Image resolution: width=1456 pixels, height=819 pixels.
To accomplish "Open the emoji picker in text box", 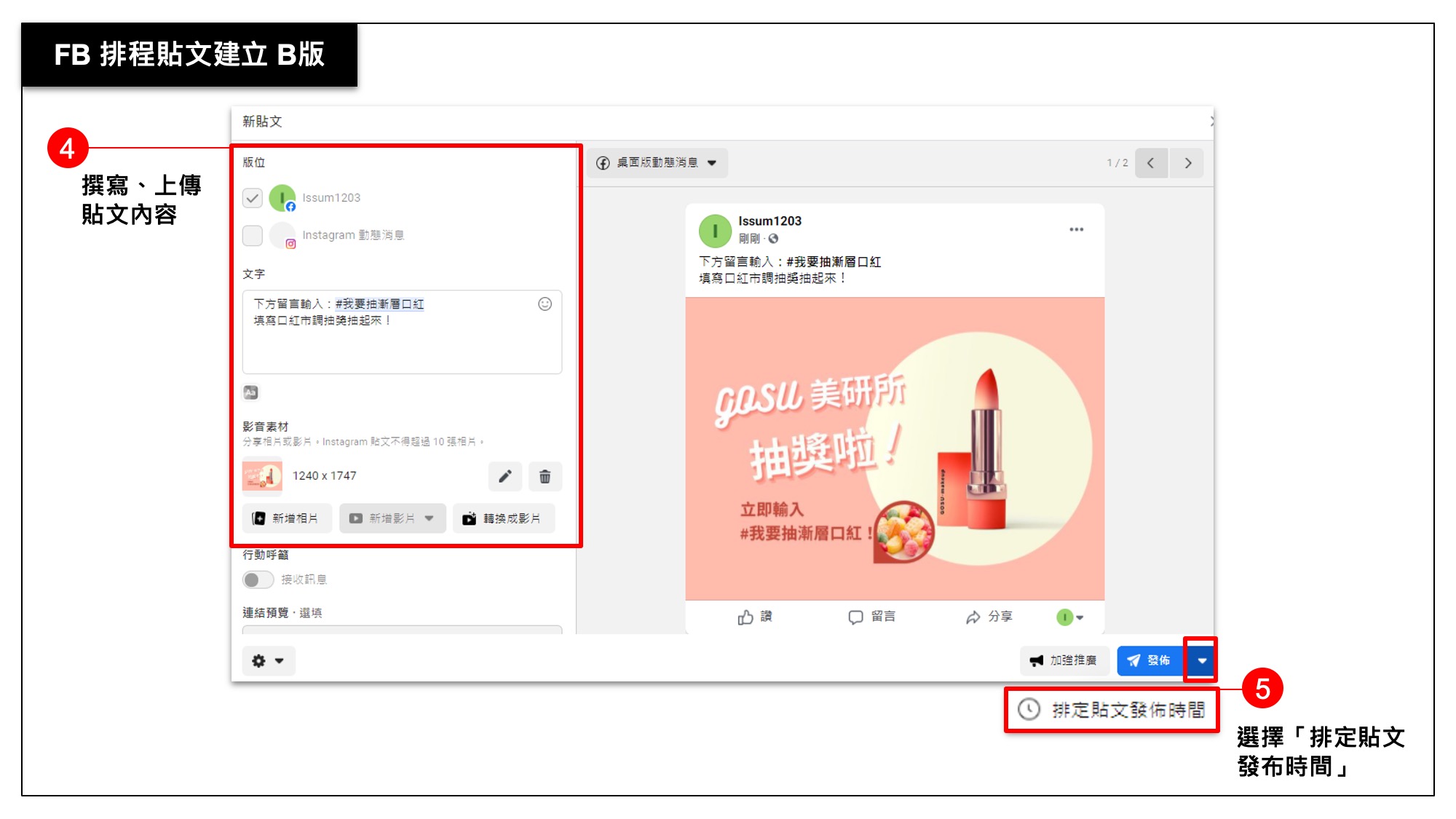I will (545, 304).
